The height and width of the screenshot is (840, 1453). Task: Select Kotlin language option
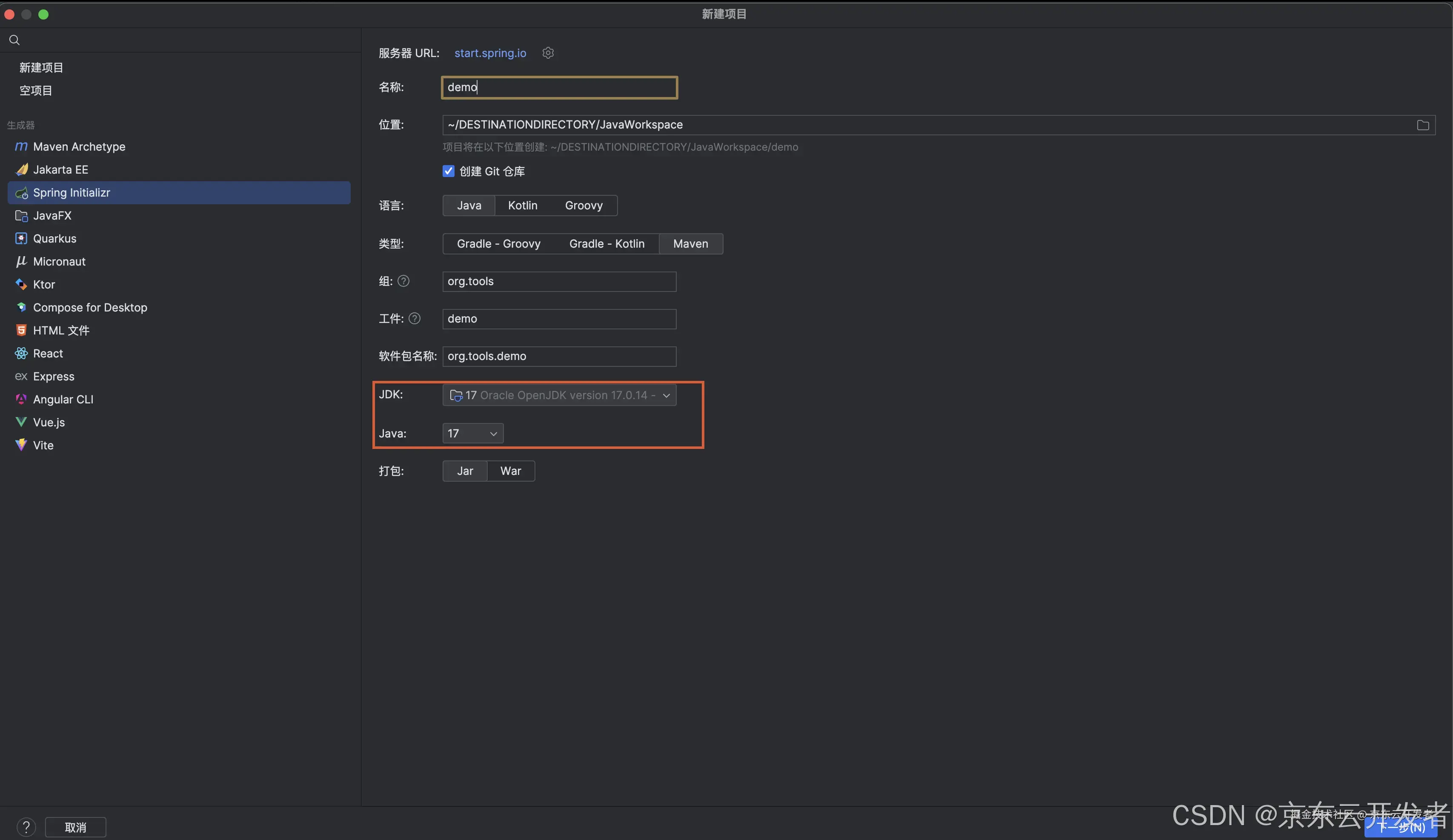point(522,205)
